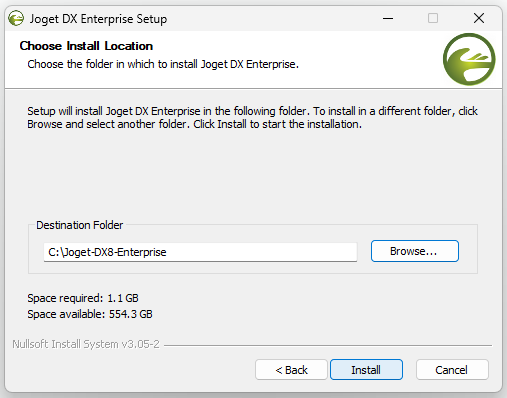This screenshot has height=398, width=507.
Task: Close the setup window with the X
Action: click(479, 18)
